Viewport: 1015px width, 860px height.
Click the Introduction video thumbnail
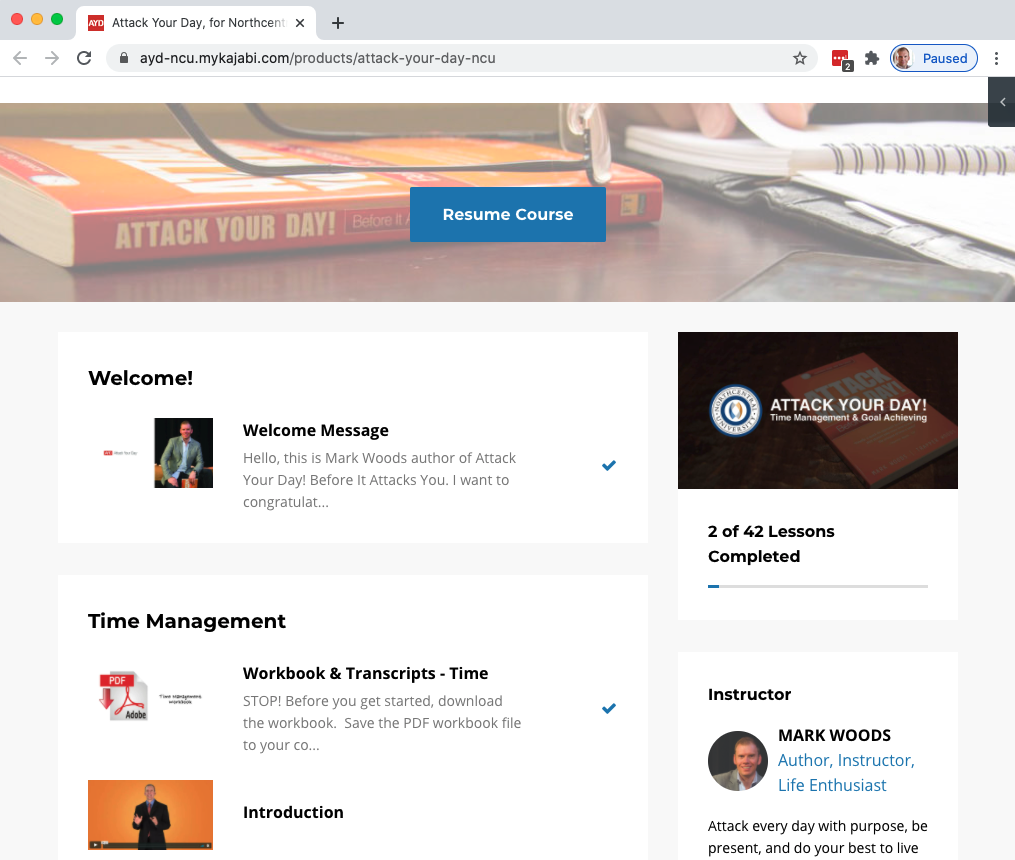tap(150, 815)
